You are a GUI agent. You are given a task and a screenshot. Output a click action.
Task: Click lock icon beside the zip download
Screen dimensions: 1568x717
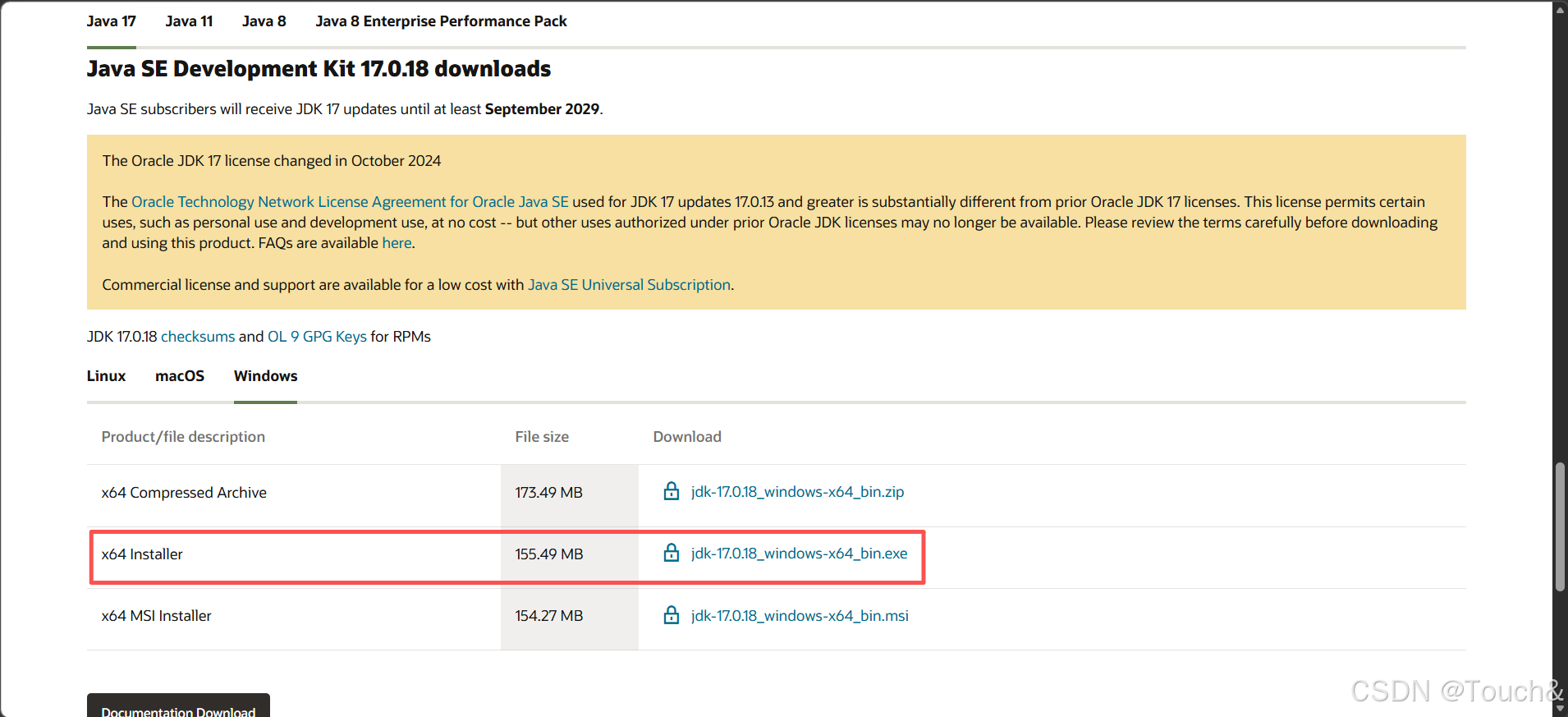(672, 491)
